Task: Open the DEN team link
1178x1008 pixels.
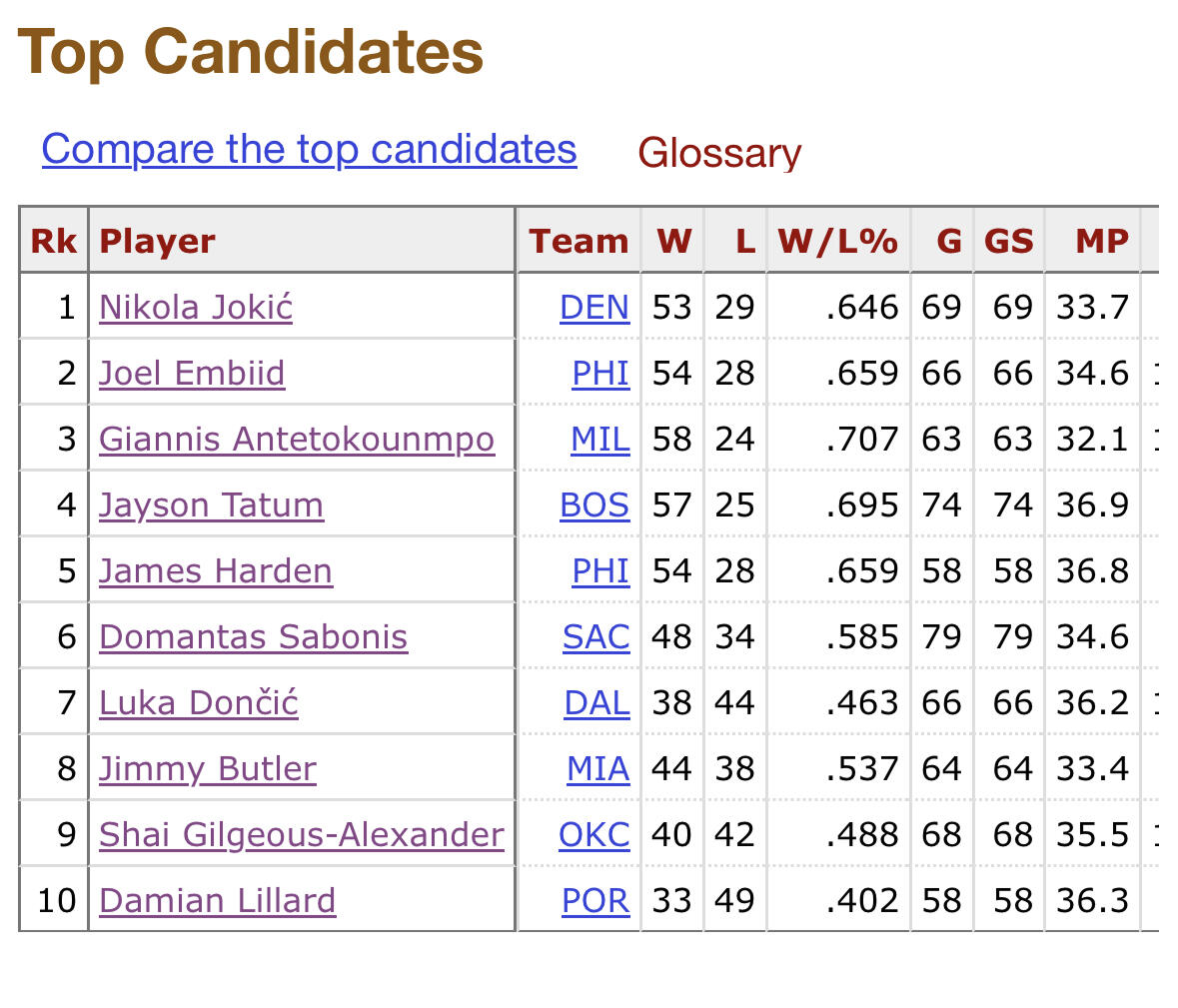Action: click(x=594, y=308)
